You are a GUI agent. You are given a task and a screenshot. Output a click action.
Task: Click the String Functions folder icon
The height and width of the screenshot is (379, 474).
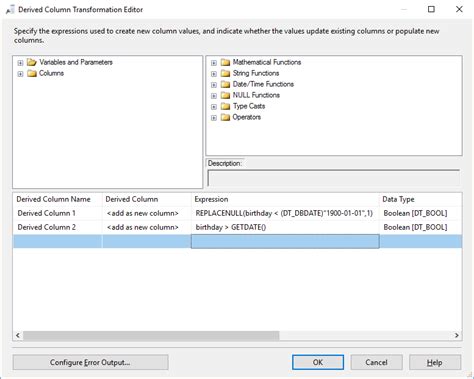point(225,73)
